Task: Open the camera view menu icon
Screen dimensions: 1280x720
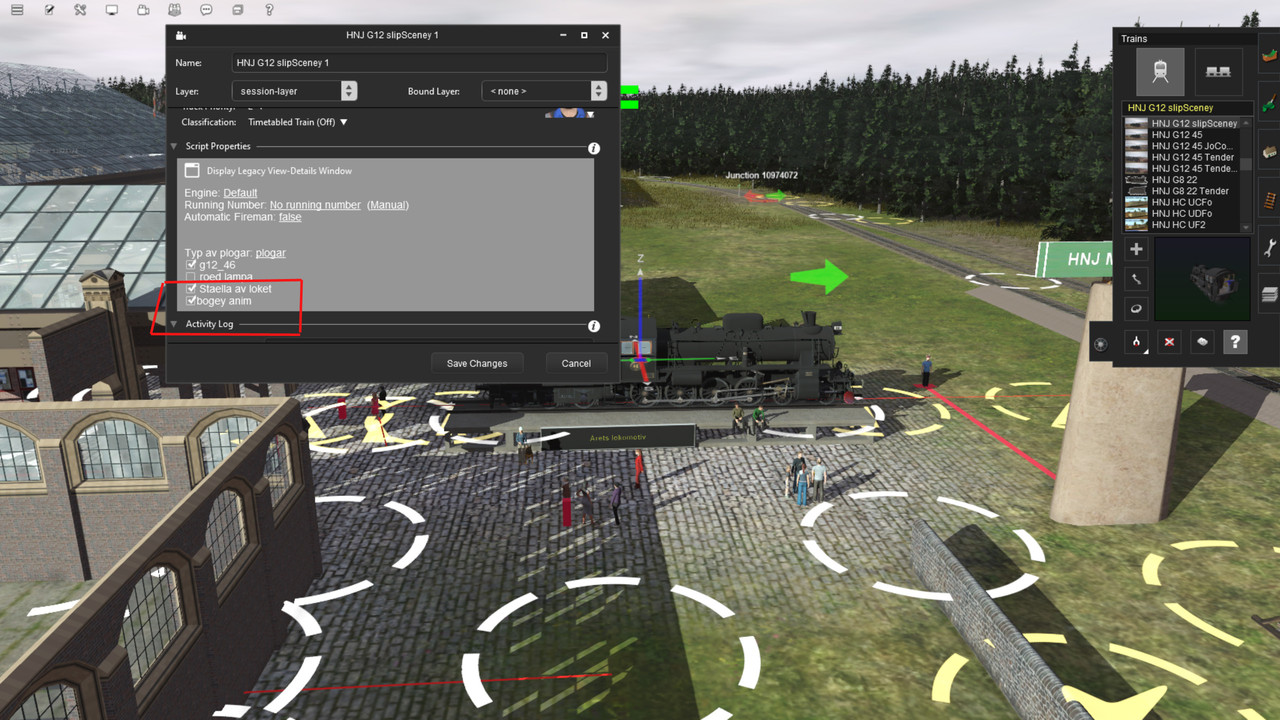Action: pos(143,10)
